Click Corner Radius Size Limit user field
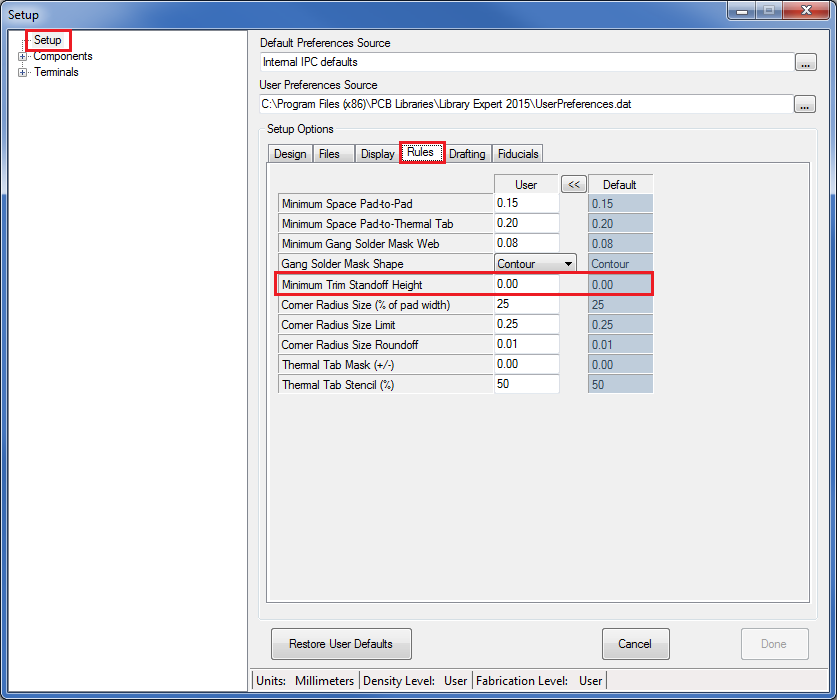Image resolution: width=837 pixels, height=700 pixels. (x=526, y=324)
